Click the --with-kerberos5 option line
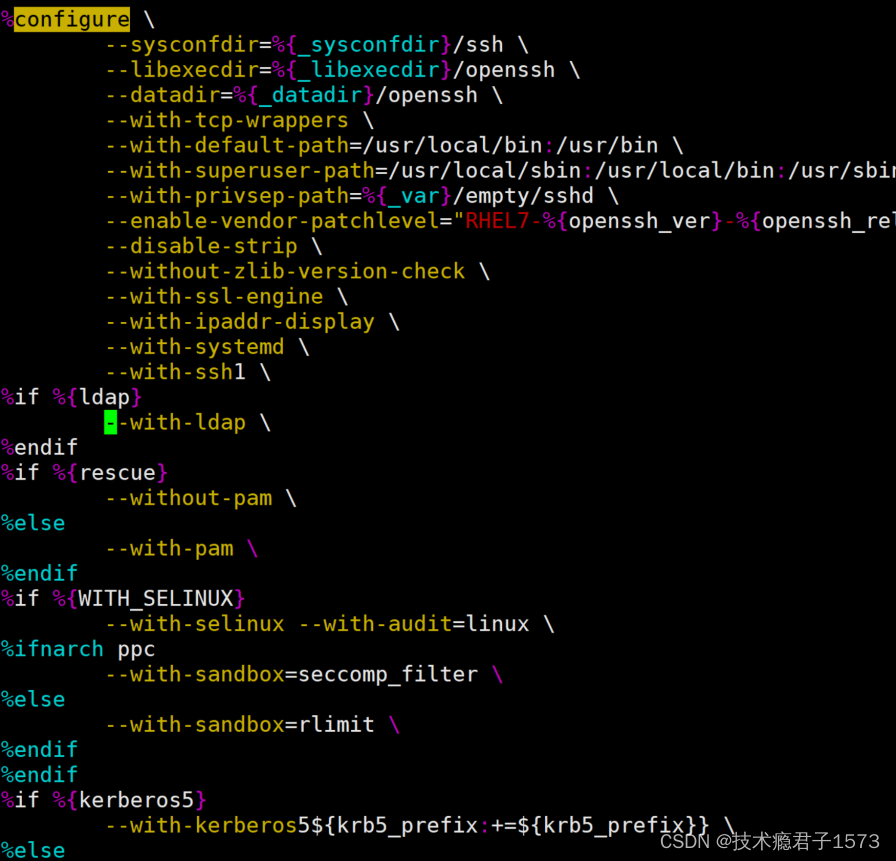Image resolution: width=896 pixels, height=861 pixels. pos(420,825)
